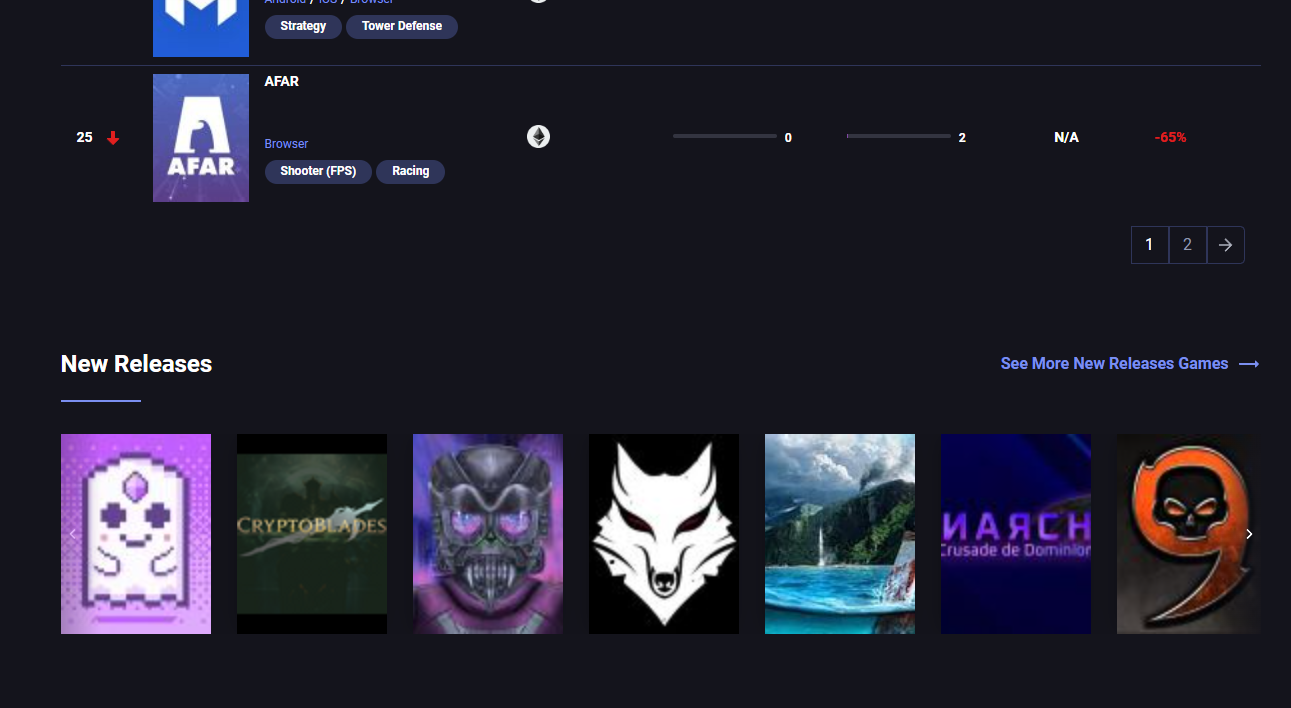The image size is (1291, 708).
Task: Click the Ethereum icon on the top game row
Action: point(538,3)
